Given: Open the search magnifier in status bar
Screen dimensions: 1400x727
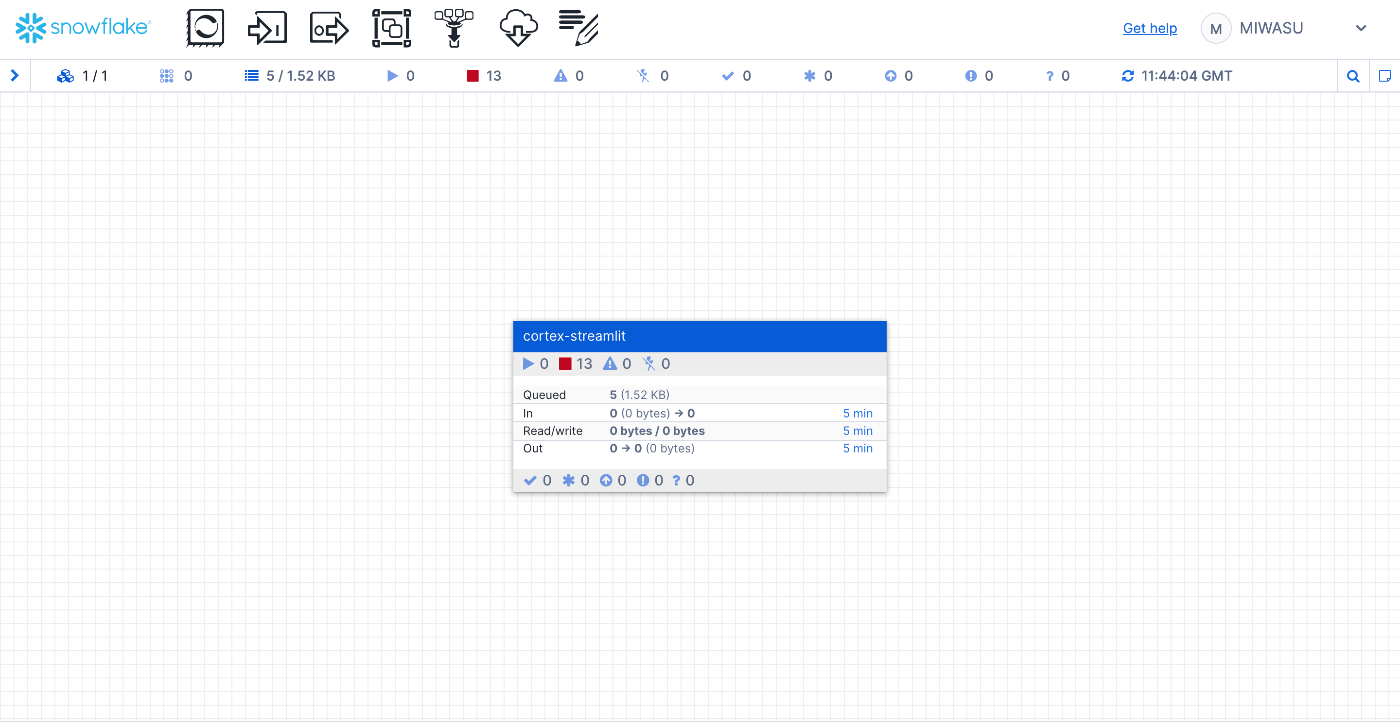Looking at the screenshot, I should point(1353,76).
